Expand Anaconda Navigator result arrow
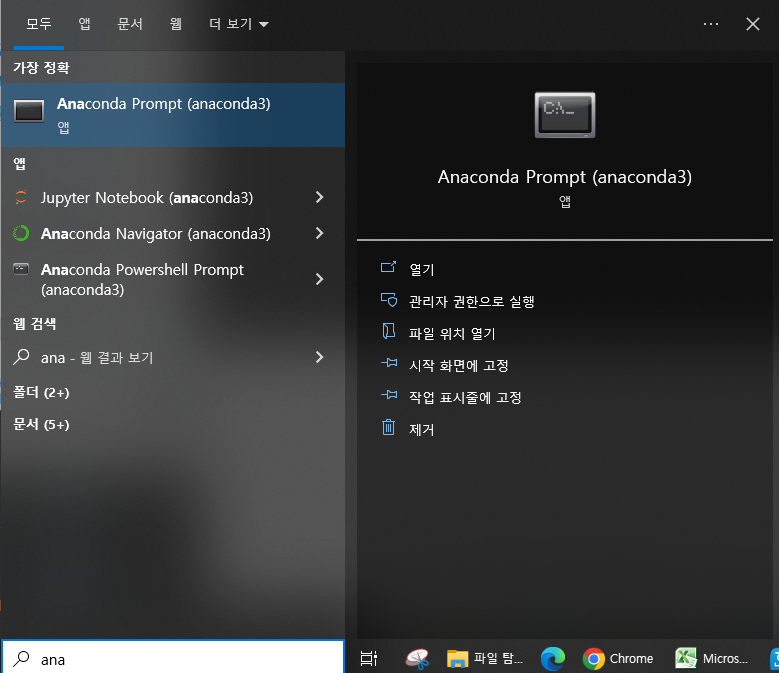The height and width of the screenshot is (673, 779). click(319, 233)
